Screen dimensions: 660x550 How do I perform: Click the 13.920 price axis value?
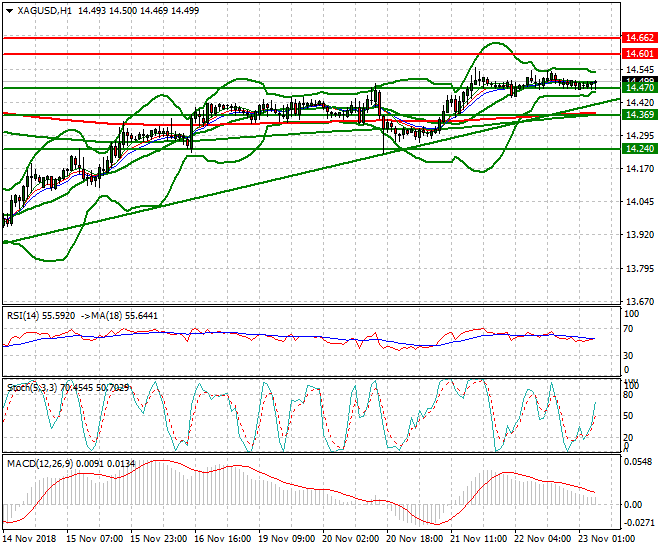click(x=640, y=235)
